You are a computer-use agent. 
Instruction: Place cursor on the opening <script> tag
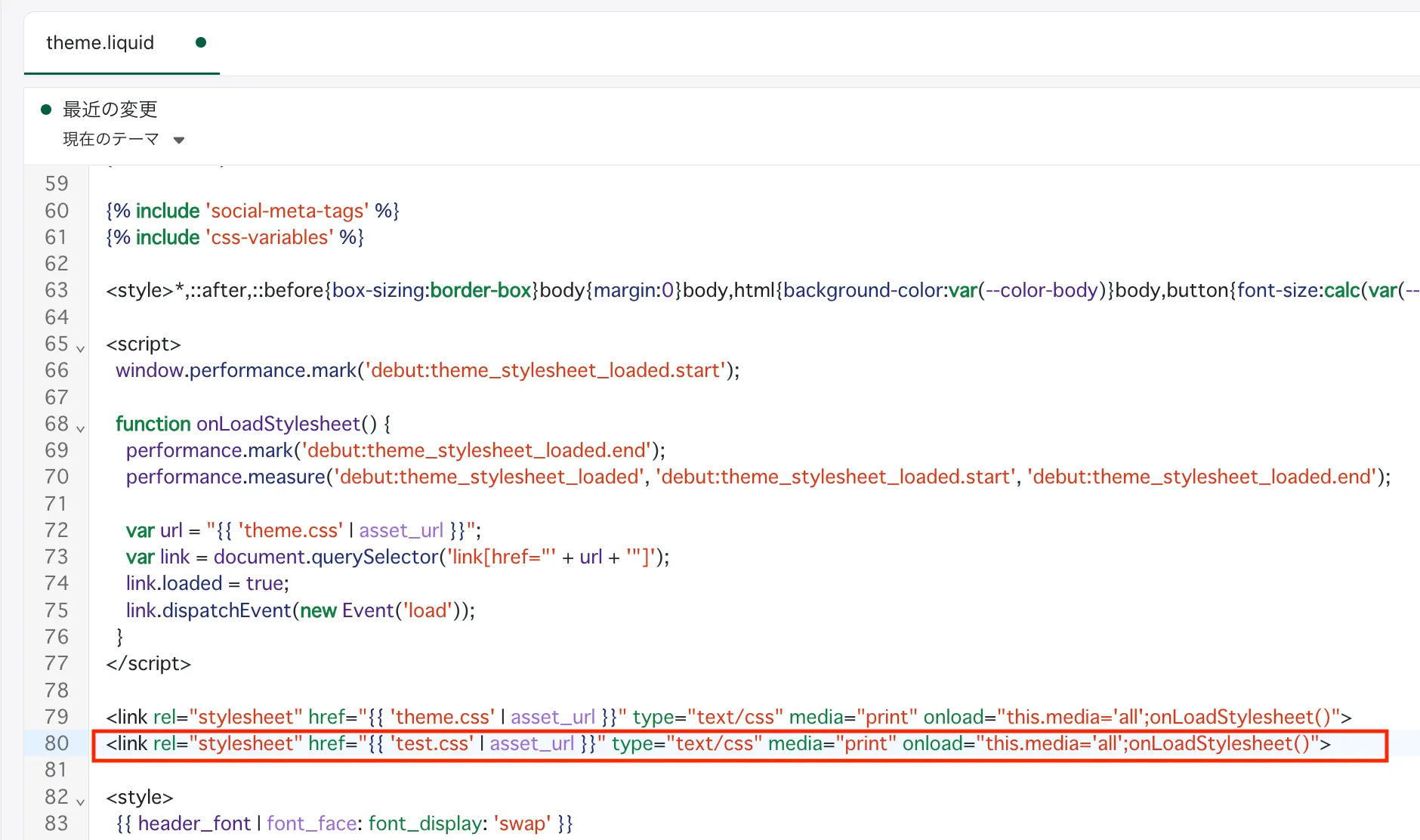coord(144,344)
